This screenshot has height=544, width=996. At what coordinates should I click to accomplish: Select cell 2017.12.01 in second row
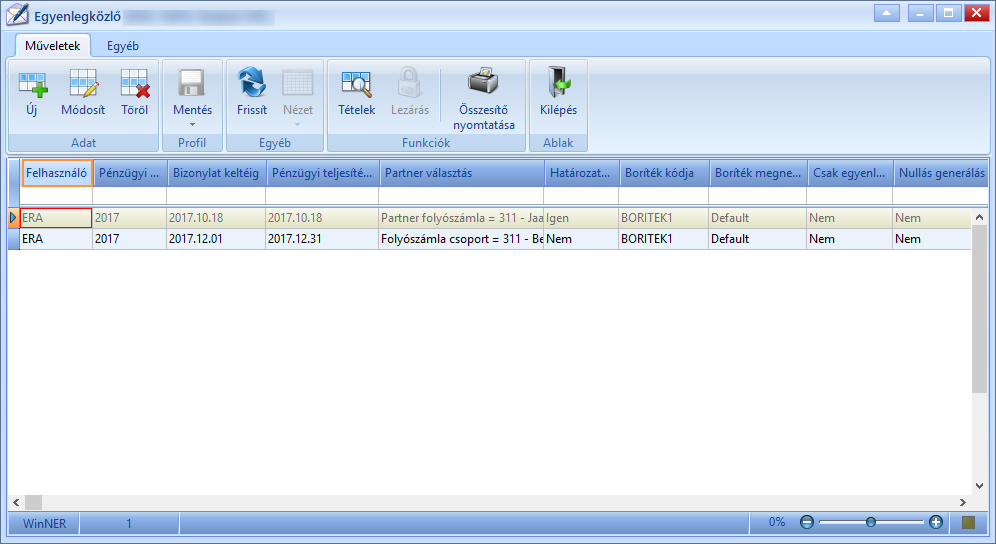point(216,239)
